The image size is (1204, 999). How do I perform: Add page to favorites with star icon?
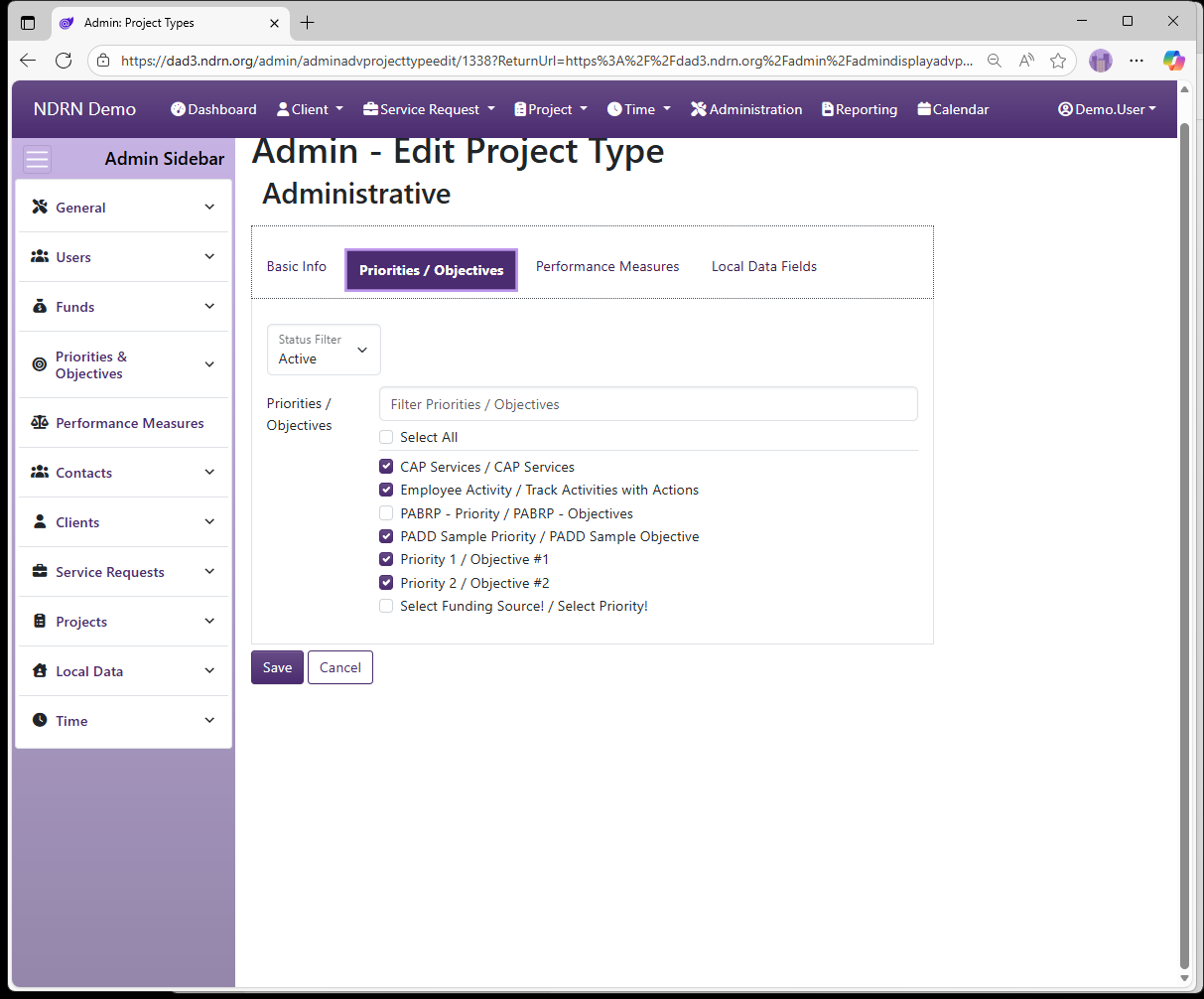coord(1058,61)
